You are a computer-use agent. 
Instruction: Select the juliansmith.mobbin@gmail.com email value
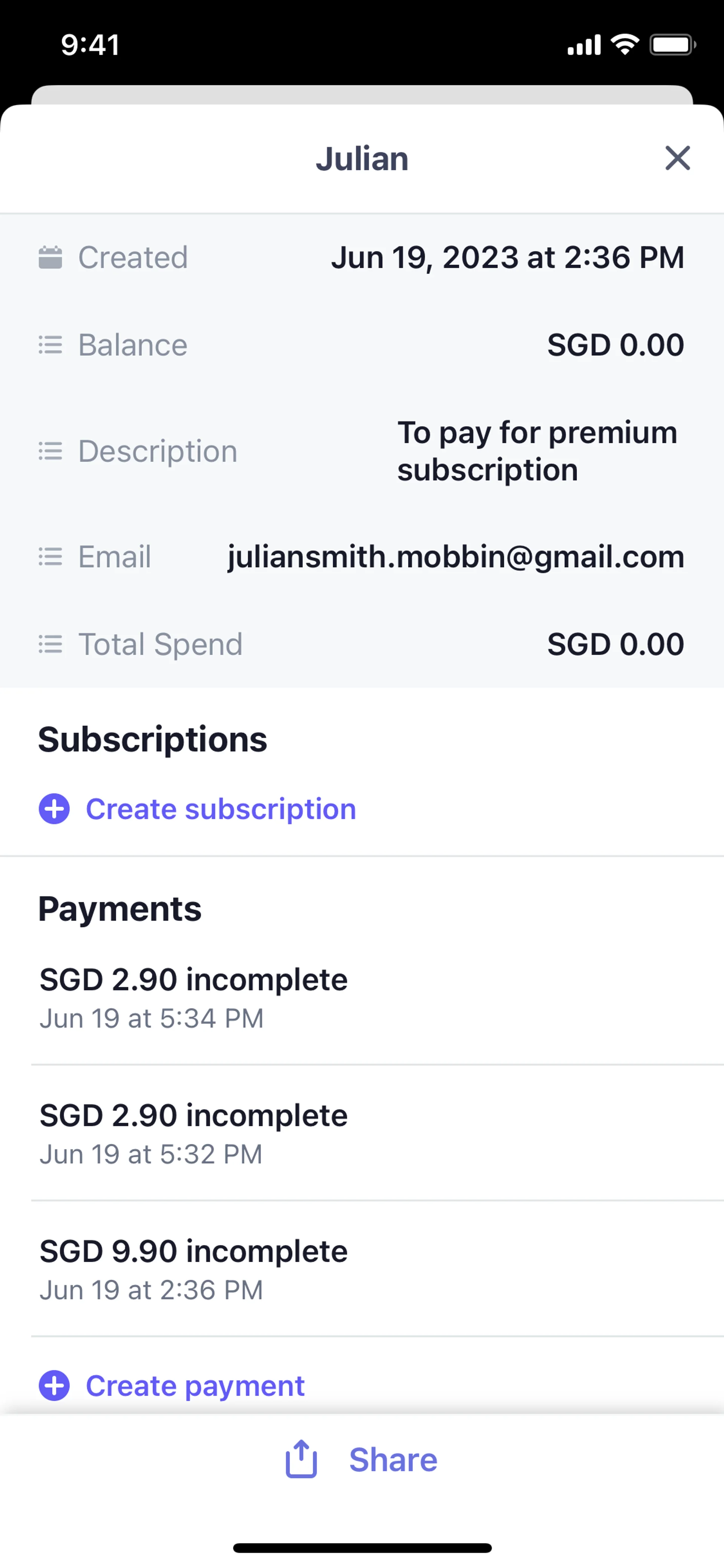[x=456, y=557]
